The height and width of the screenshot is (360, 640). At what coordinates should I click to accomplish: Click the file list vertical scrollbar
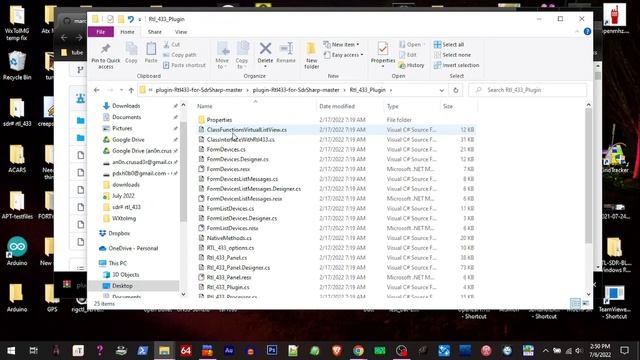[588, 176]
